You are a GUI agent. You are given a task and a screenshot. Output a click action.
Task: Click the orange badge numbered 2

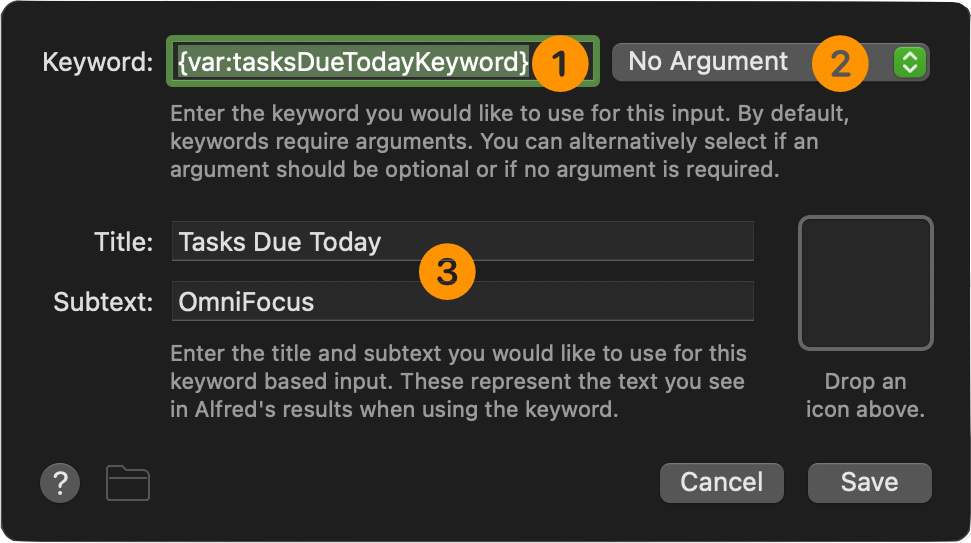[x=840, y=63]
